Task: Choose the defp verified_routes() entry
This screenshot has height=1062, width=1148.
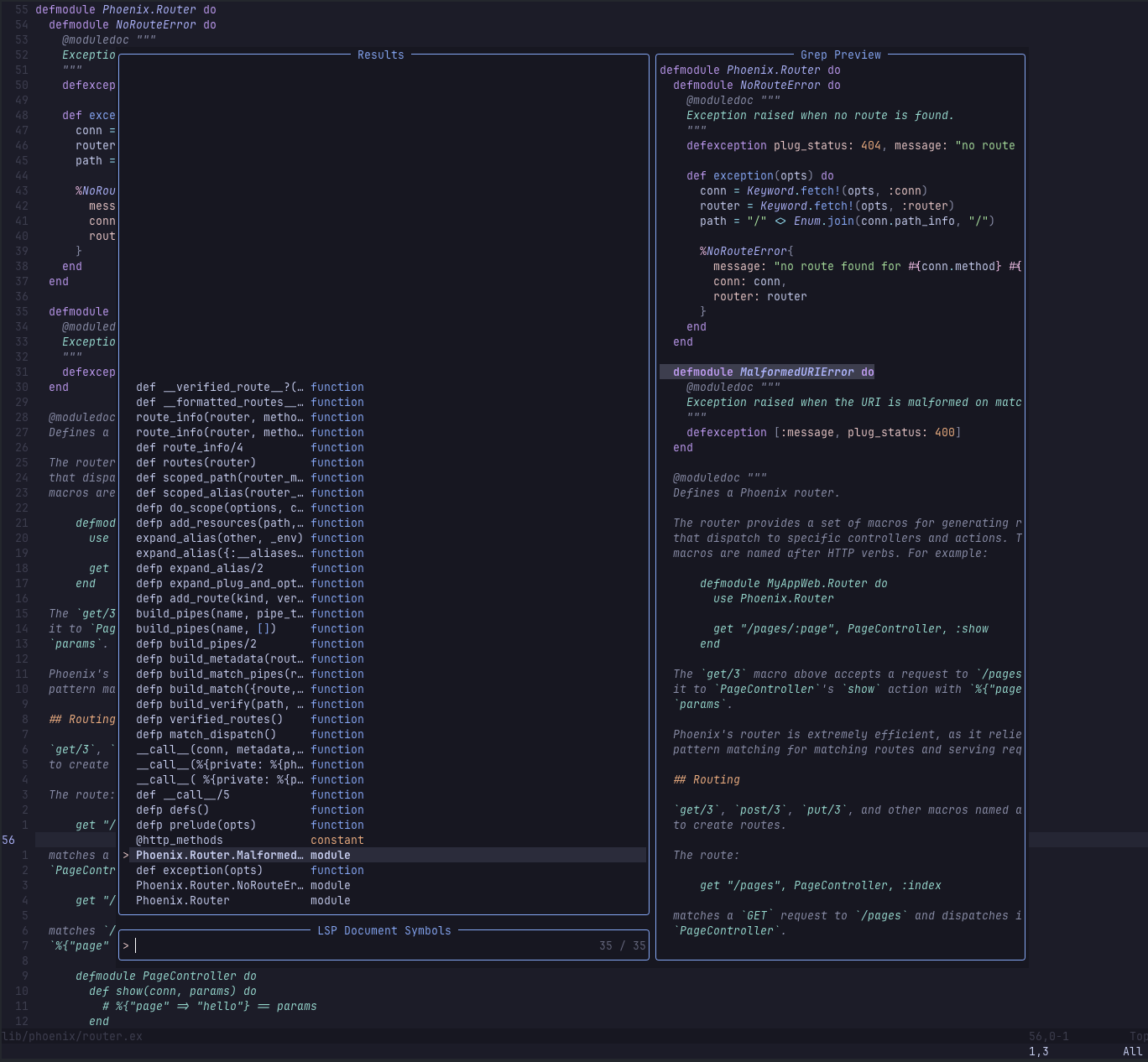Action: pos(209,719)
